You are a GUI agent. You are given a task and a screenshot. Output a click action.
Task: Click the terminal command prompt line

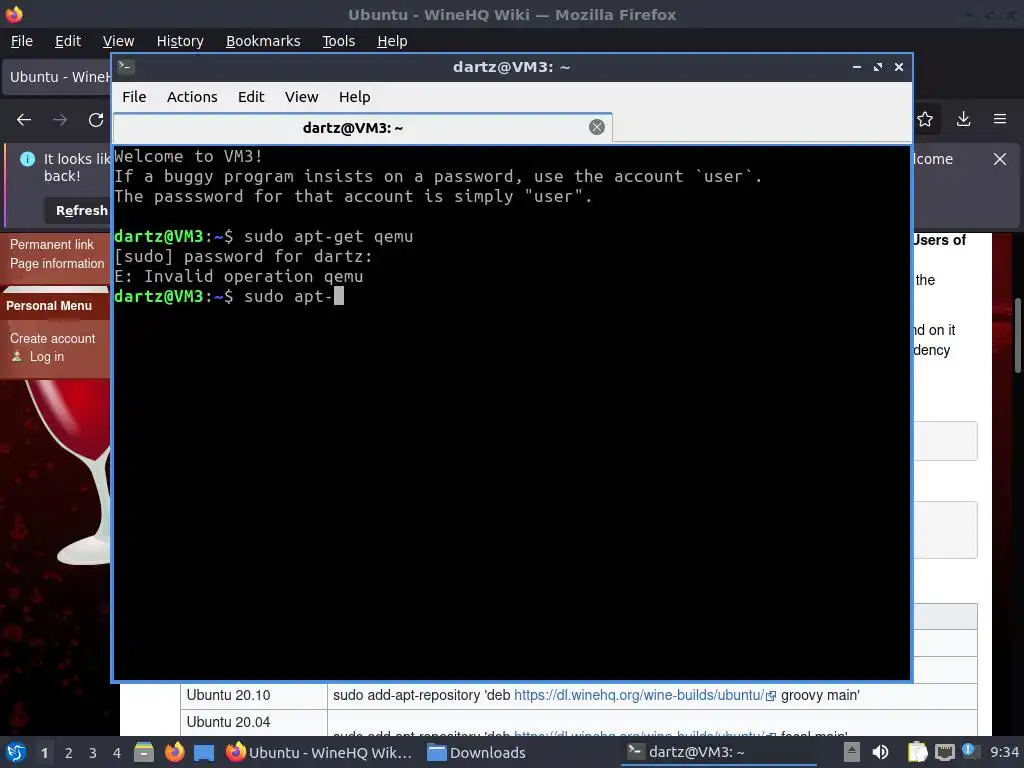click(229, 296)
